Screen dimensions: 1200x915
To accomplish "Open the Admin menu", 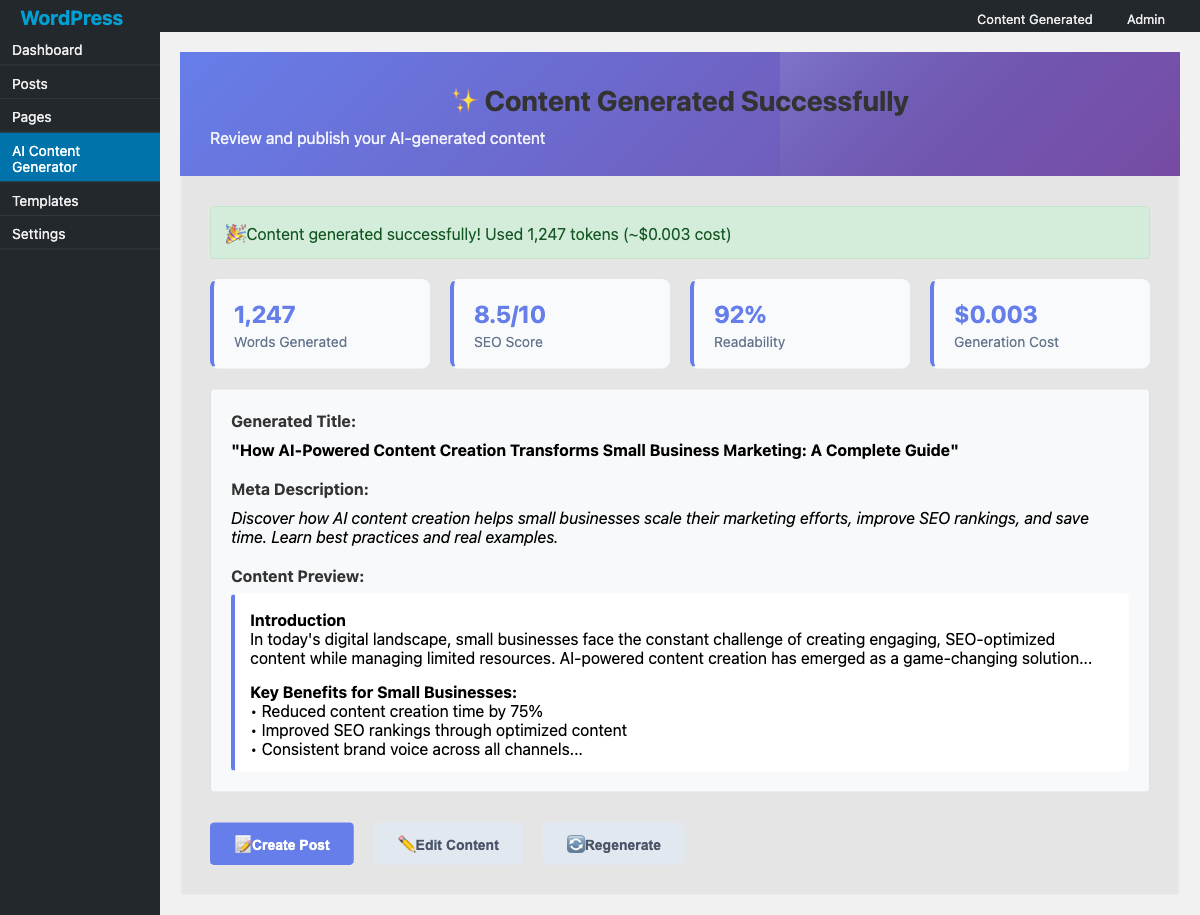I will pos(1145,19).
